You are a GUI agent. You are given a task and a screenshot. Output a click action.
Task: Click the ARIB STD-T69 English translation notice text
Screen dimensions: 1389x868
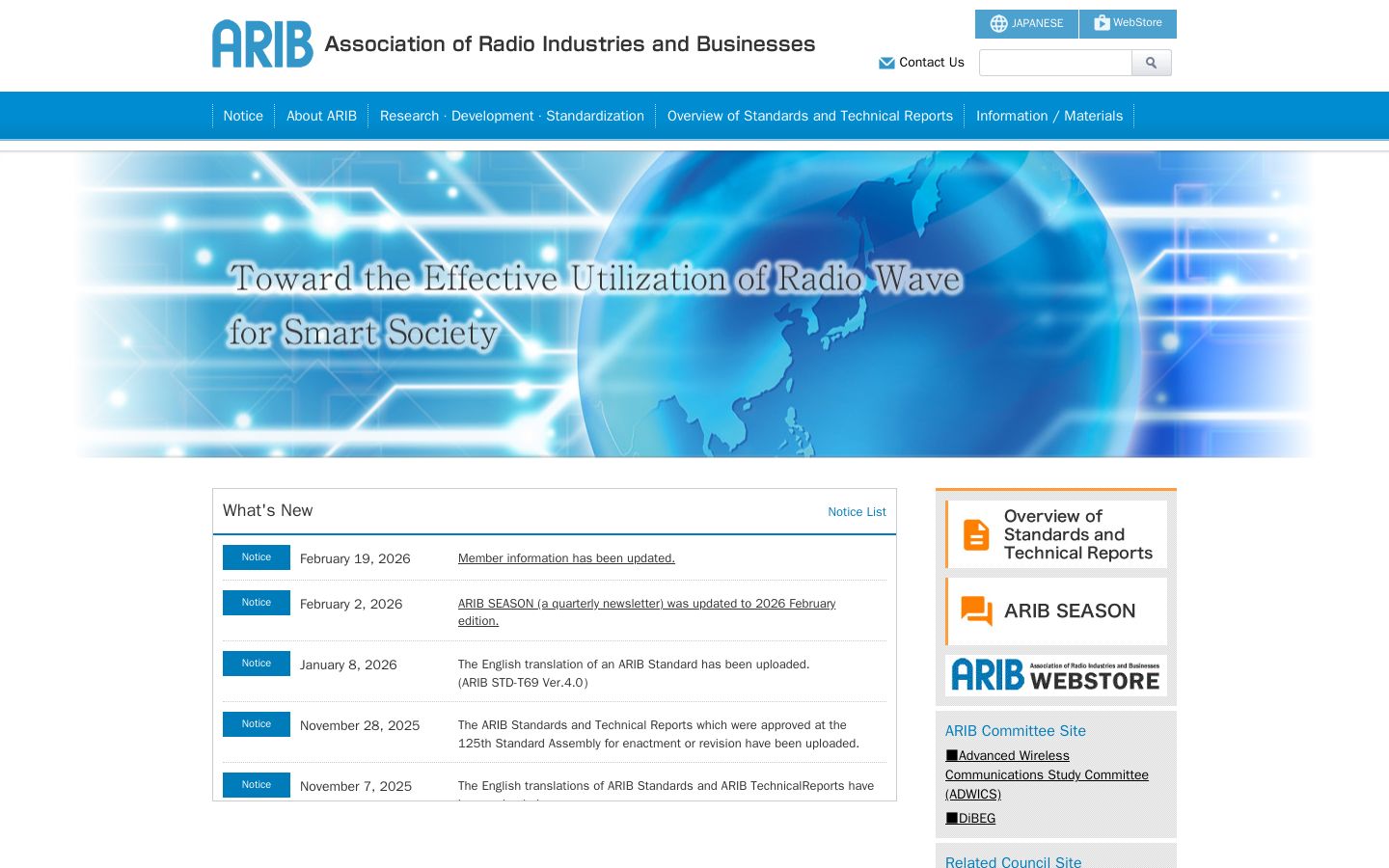634,673
